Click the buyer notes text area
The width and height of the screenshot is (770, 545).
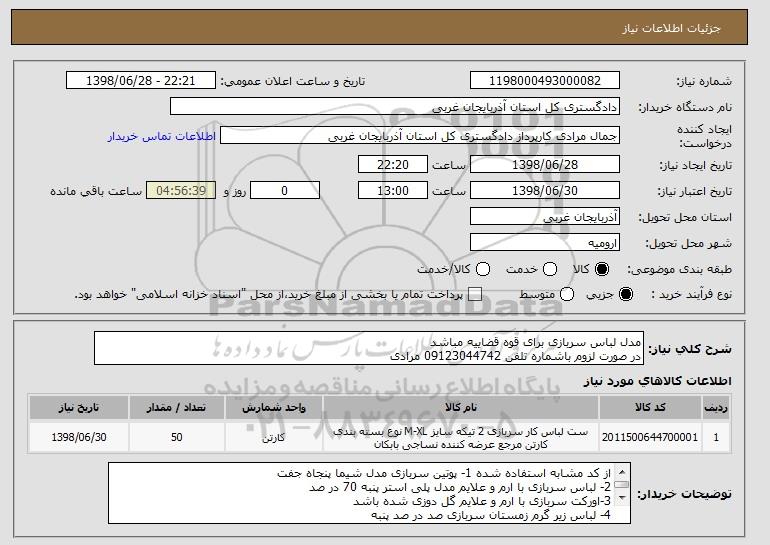(x=369, y=493)
